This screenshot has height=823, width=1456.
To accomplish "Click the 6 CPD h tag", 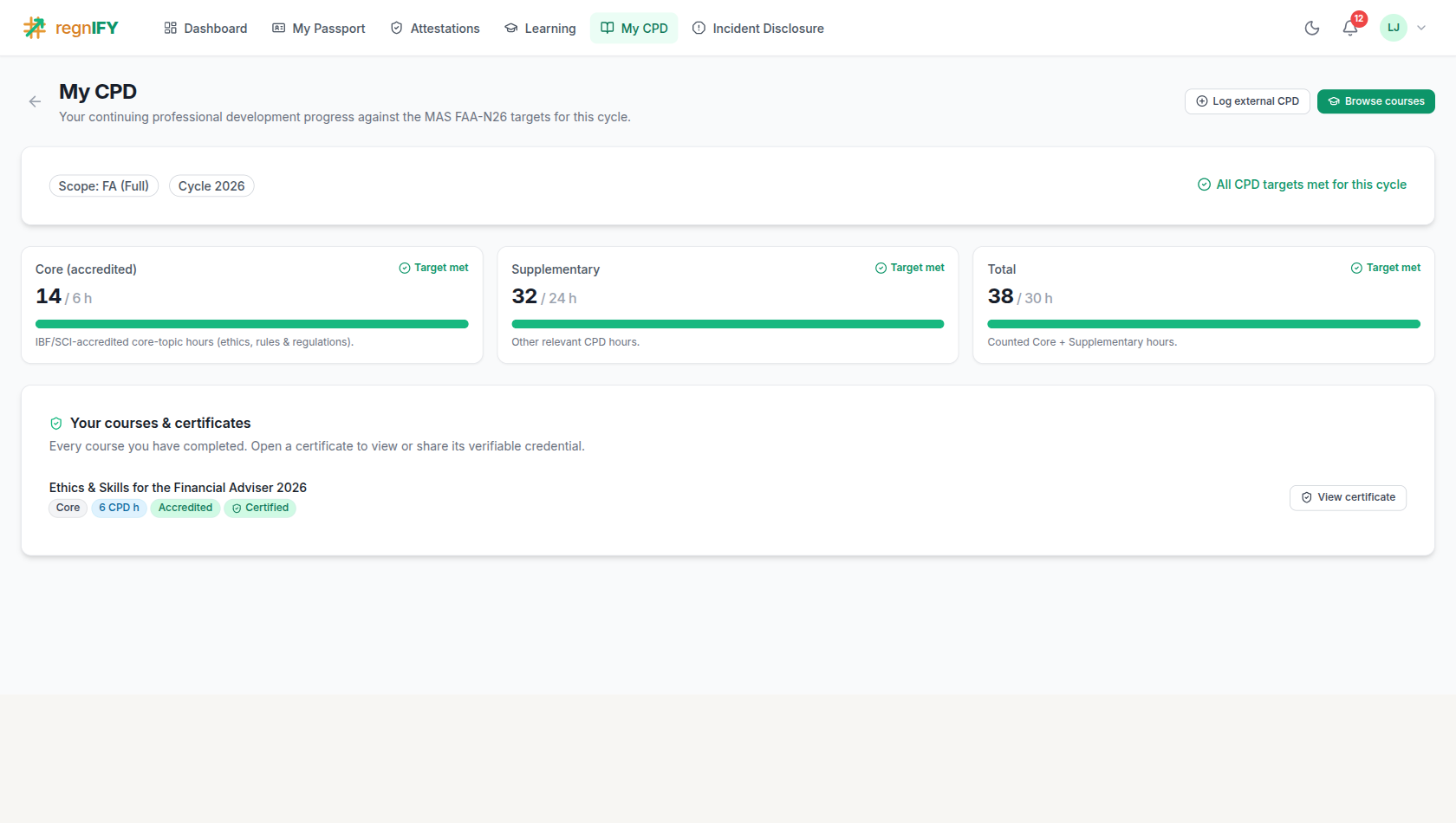I will tap(119, 508).
